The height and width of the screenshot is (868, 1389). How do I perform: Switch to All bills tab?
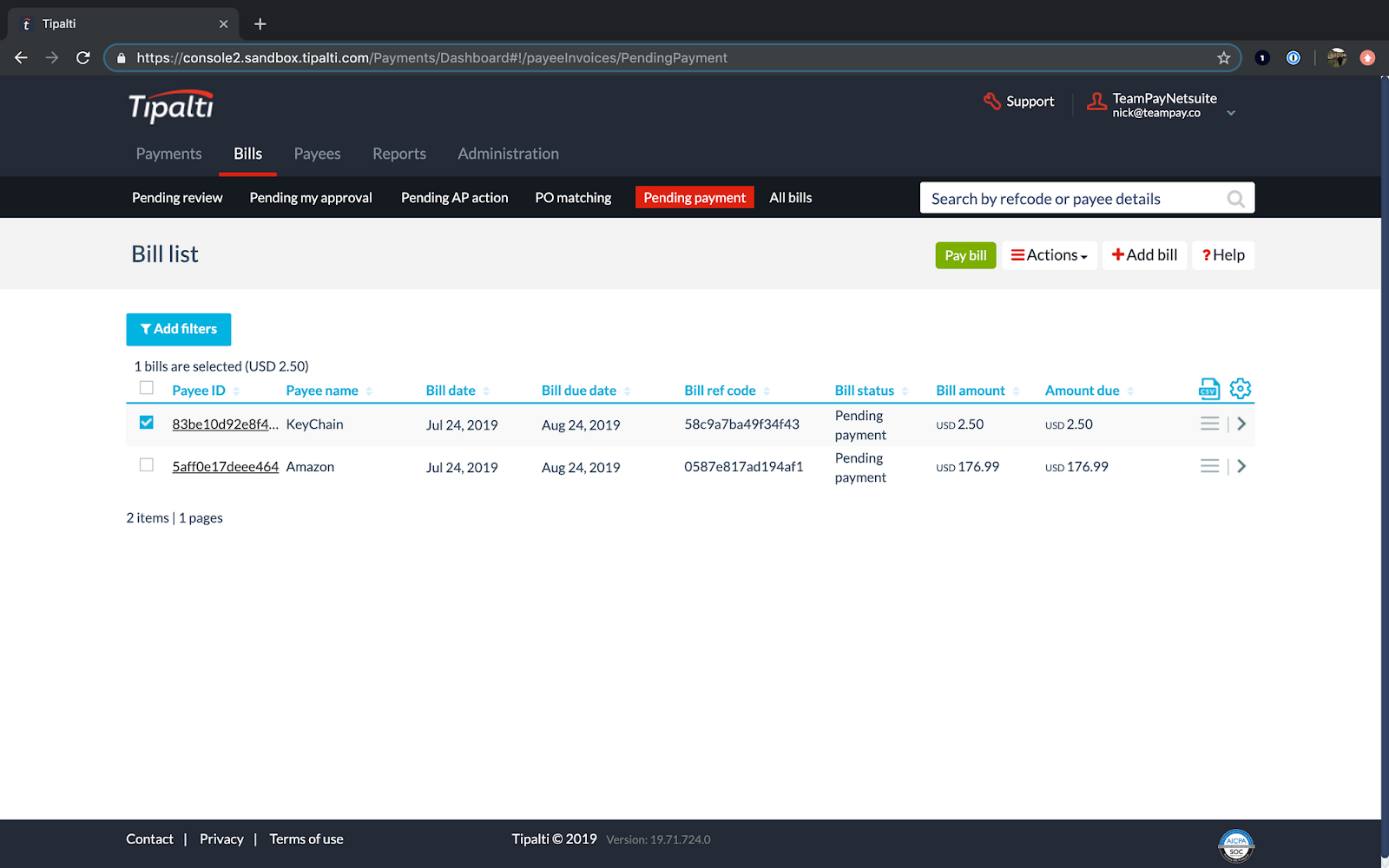(791, 198)
